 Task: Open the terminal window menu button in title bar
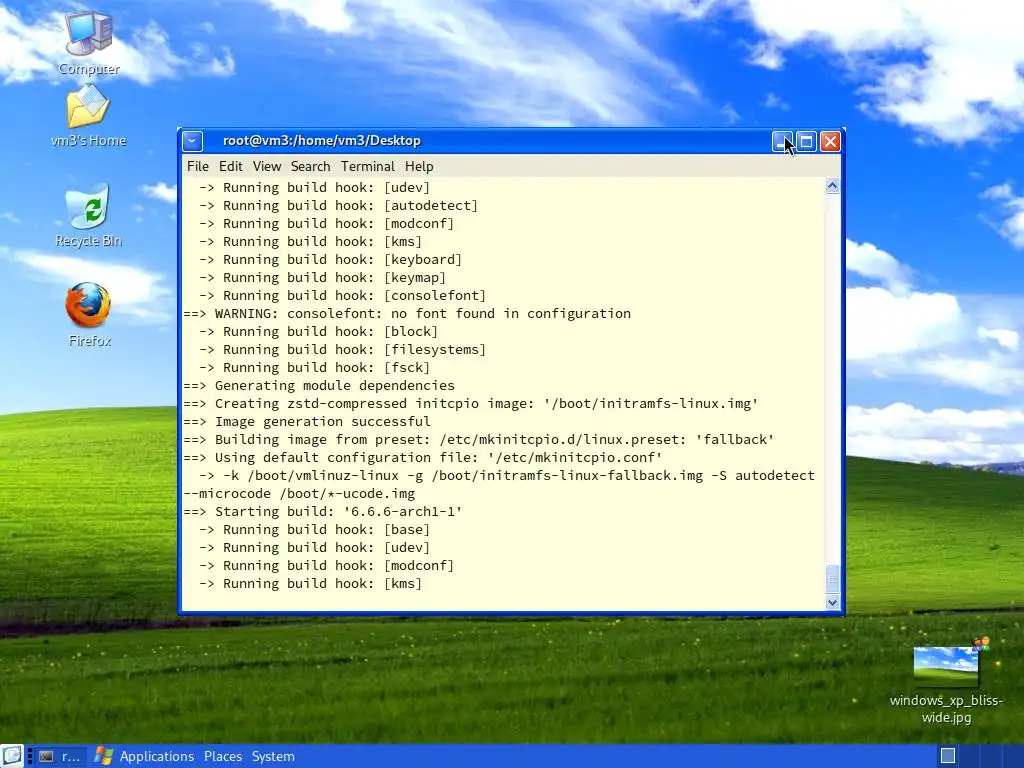tap(193, 141)
